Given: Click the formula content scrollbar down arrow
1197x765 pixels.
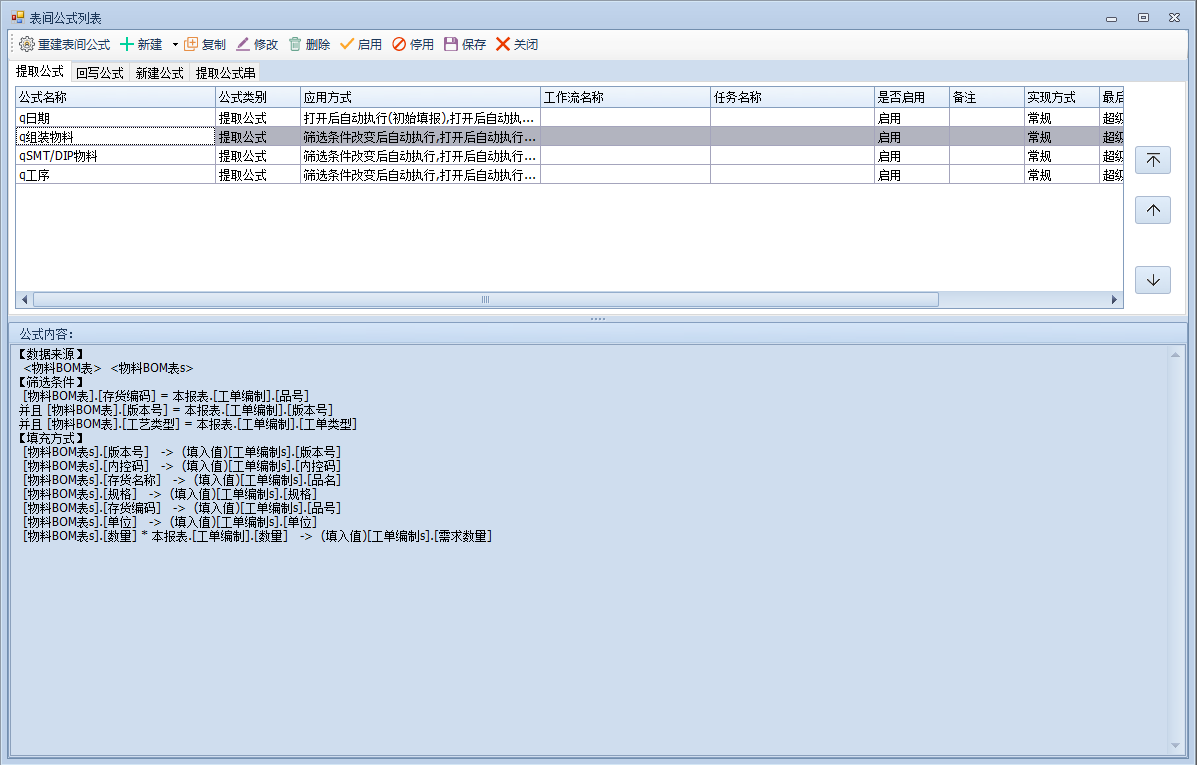Looking at the screenshot, I should tap(1175, 746).
